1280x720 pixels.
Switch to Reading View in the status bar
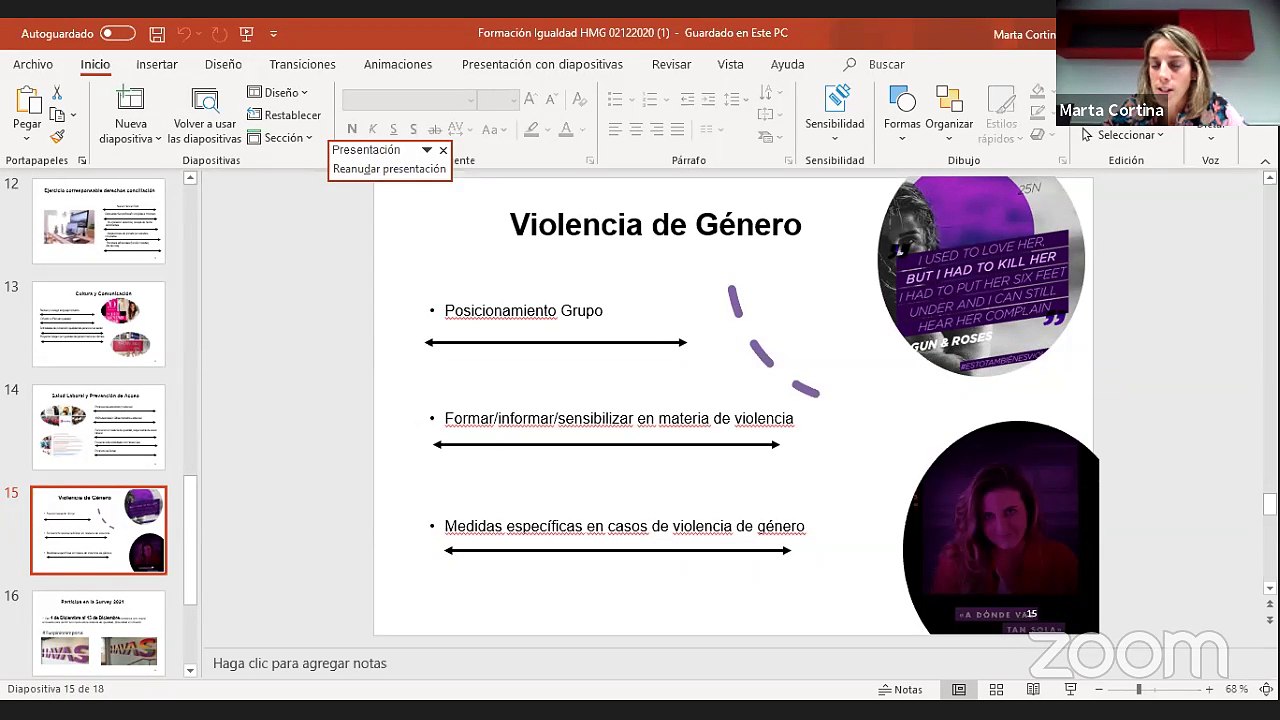[1033, 690]
